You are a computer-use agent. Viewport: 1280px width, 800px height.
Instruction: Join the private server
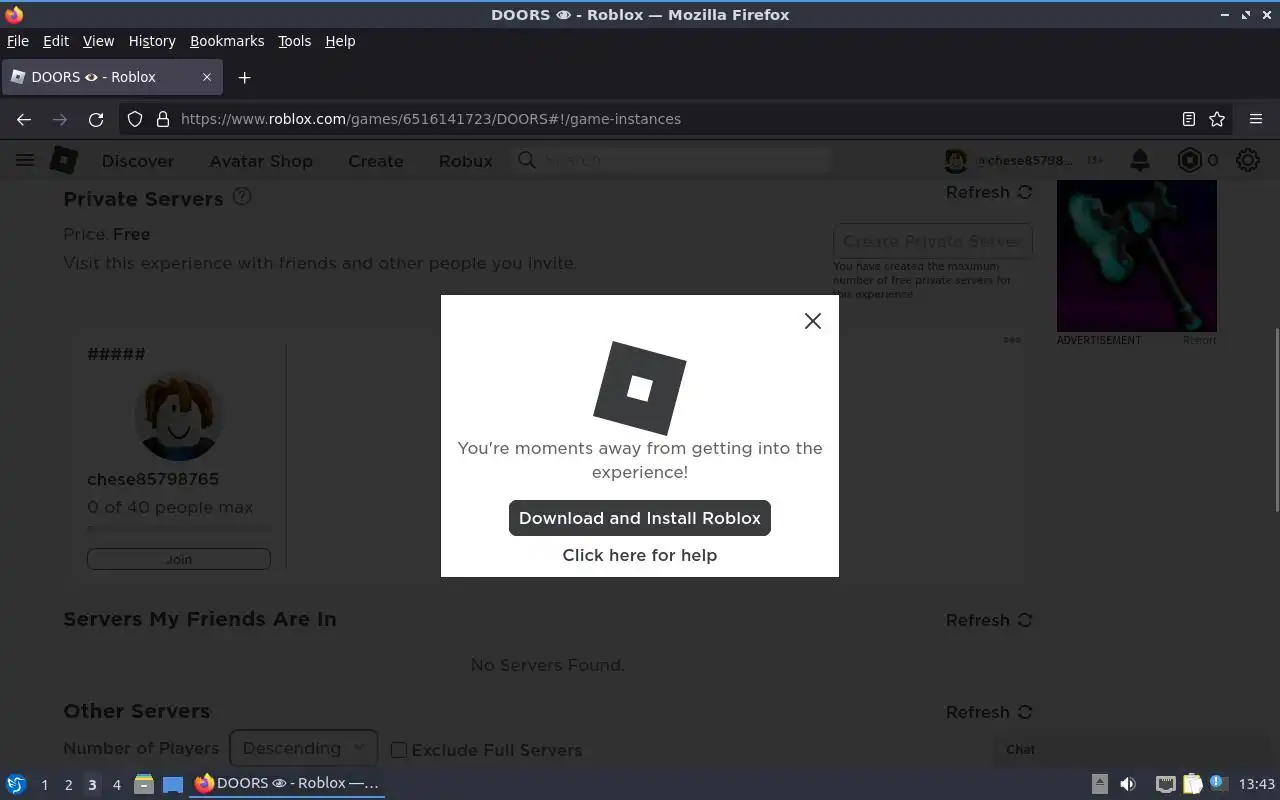point(179,559)
